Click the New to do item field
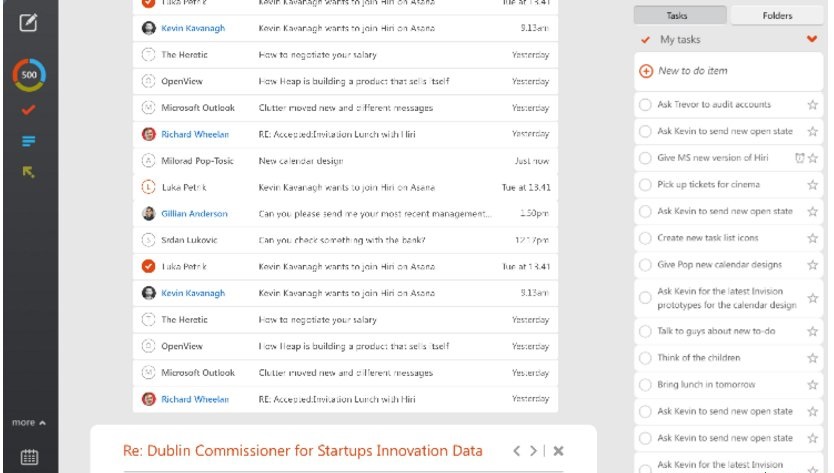Viewport: 834px width, 473px height. click(x=728, y=71)
